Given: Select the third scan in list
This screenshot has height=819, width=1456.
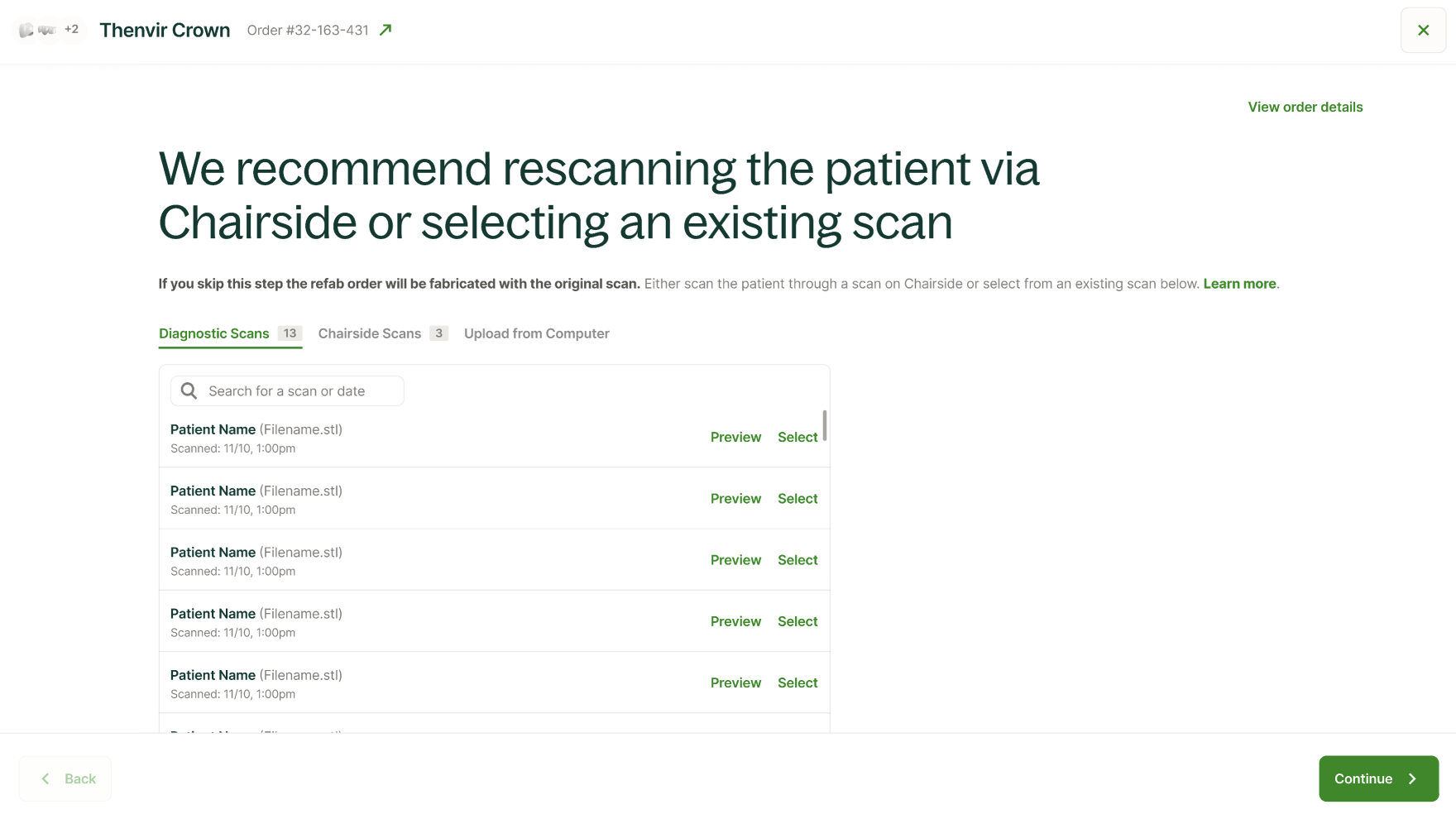Looking at the screenshot, I should (x=797, y=560).
